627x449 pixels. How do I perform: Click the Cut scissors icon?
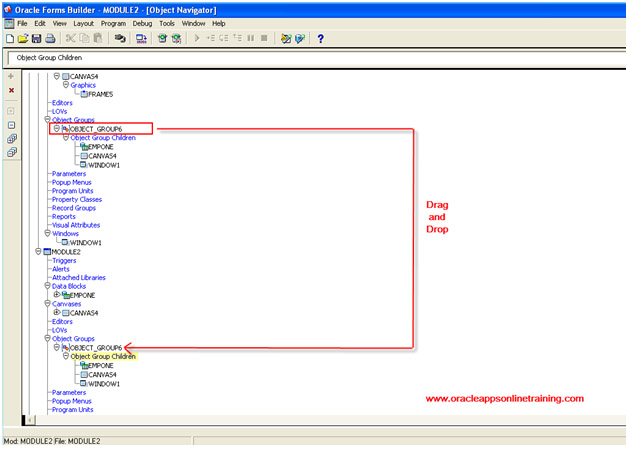(x=70, y=39)
